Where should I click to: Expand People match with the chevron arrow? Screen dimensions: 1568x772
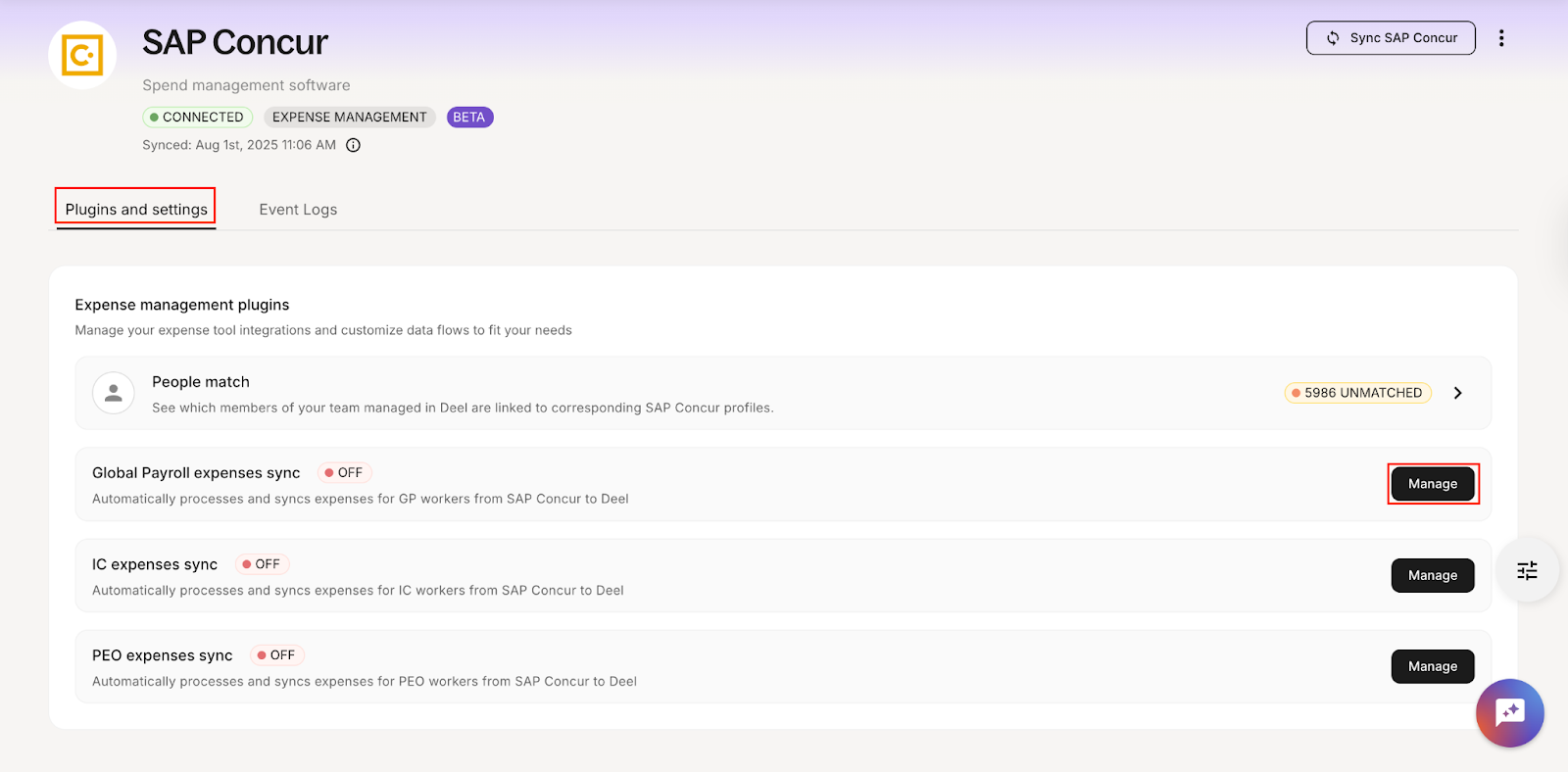pyautogui.click(x=1457, y=393)
